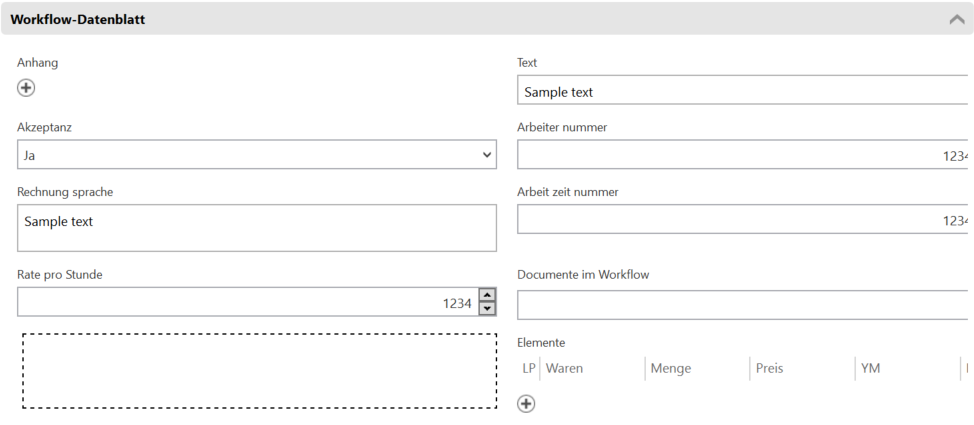
Task: Click the Menge column header
Action: [x=670, y=369]
